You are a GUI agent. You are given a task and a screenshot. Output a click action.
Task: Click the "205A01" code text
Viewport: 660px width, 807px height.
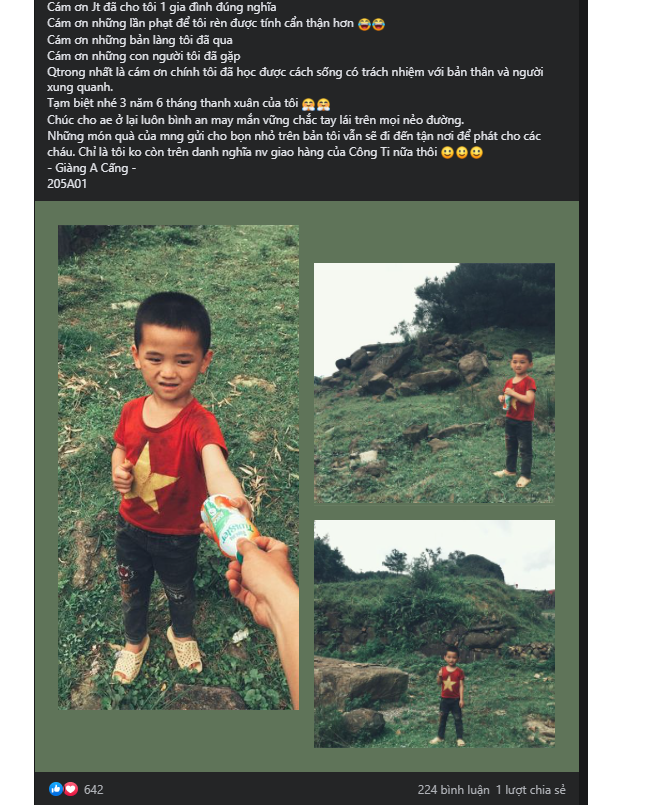point(67,184)
